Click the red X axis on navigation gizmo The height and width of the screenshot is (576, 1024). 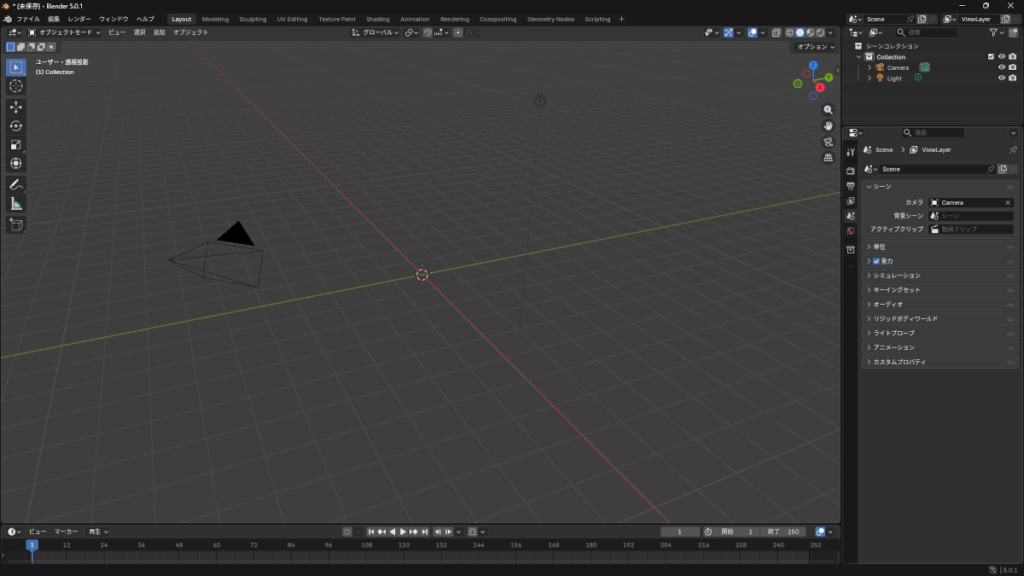(820, 88)
